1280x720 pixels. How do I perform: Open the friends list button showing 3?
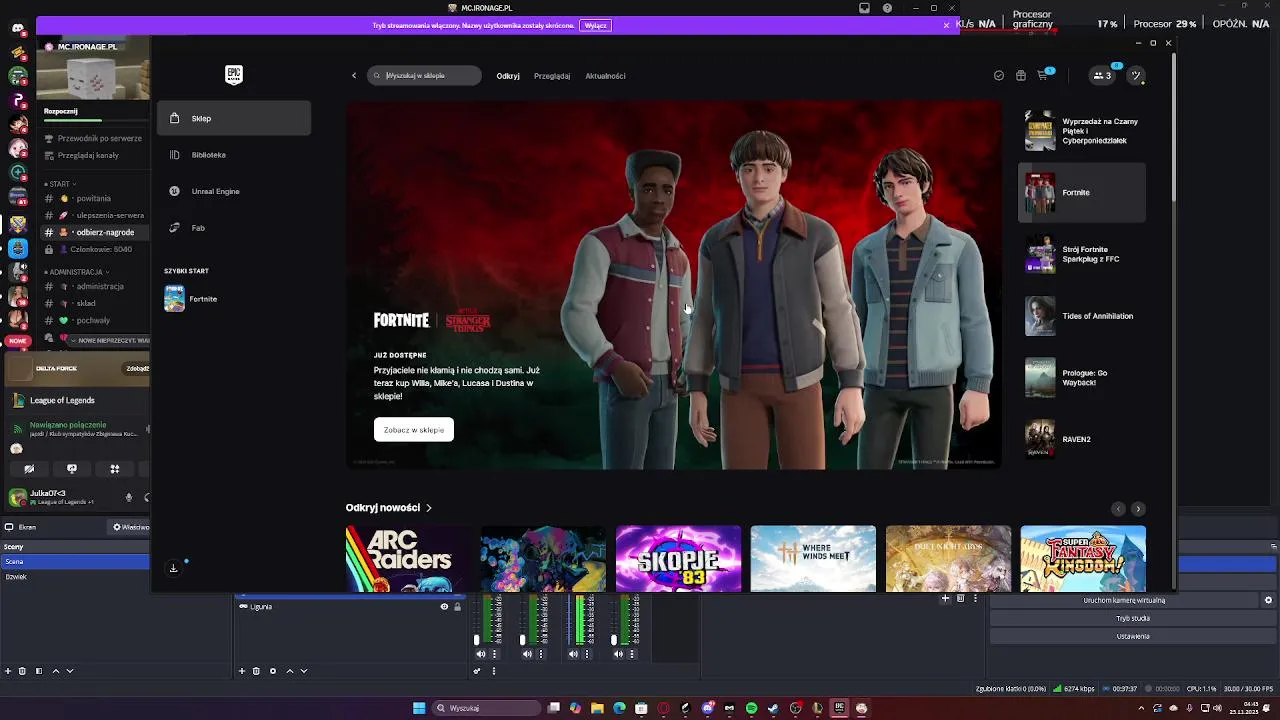point(1103,75)
